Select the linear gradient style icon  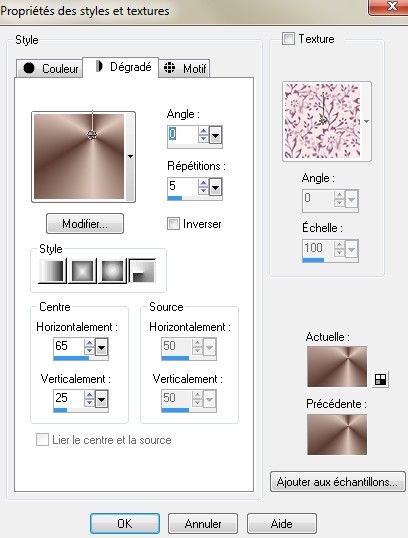pyautogui.click(x=53, y=271)
